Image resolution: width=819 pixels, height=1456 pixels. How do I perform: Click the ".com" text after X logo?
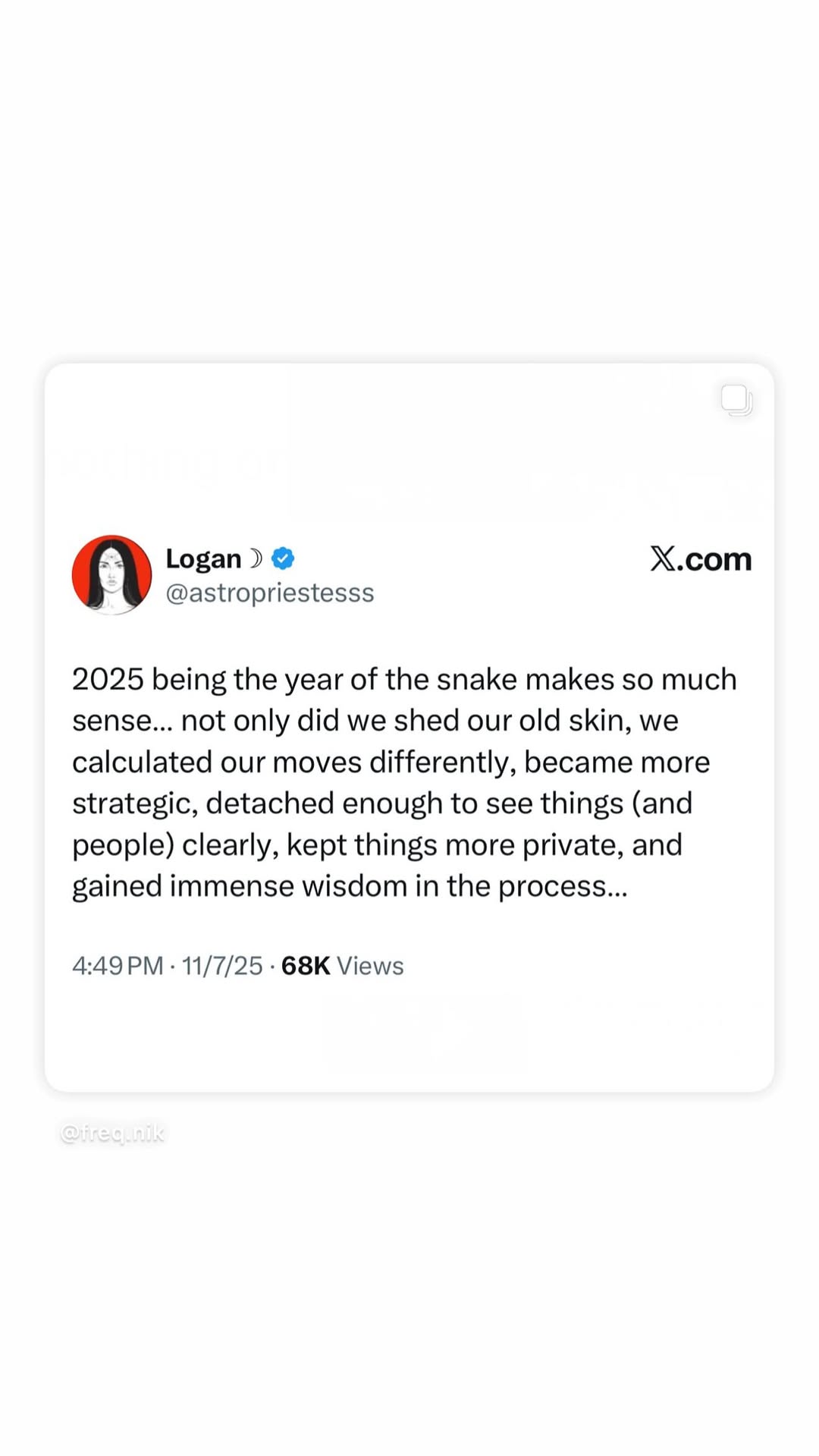(x=715, y=560)
